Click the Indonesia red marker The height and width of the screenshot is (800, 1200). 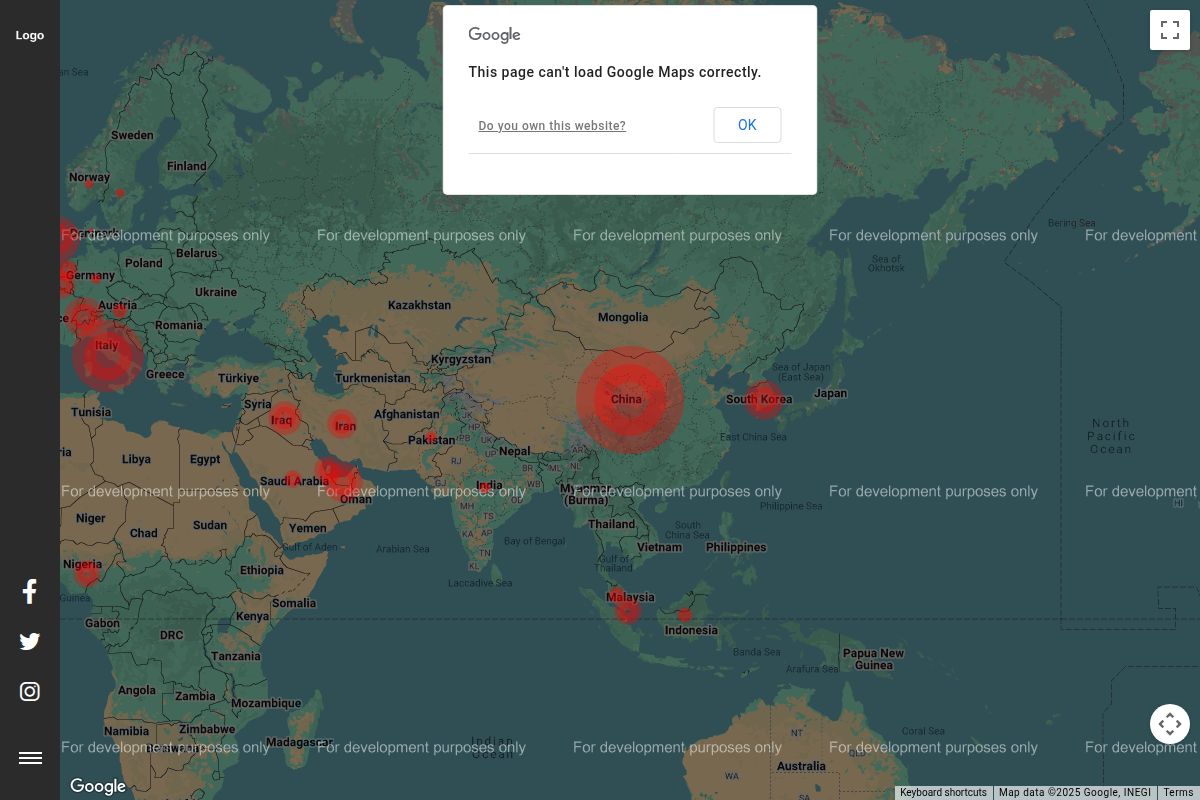685,616
